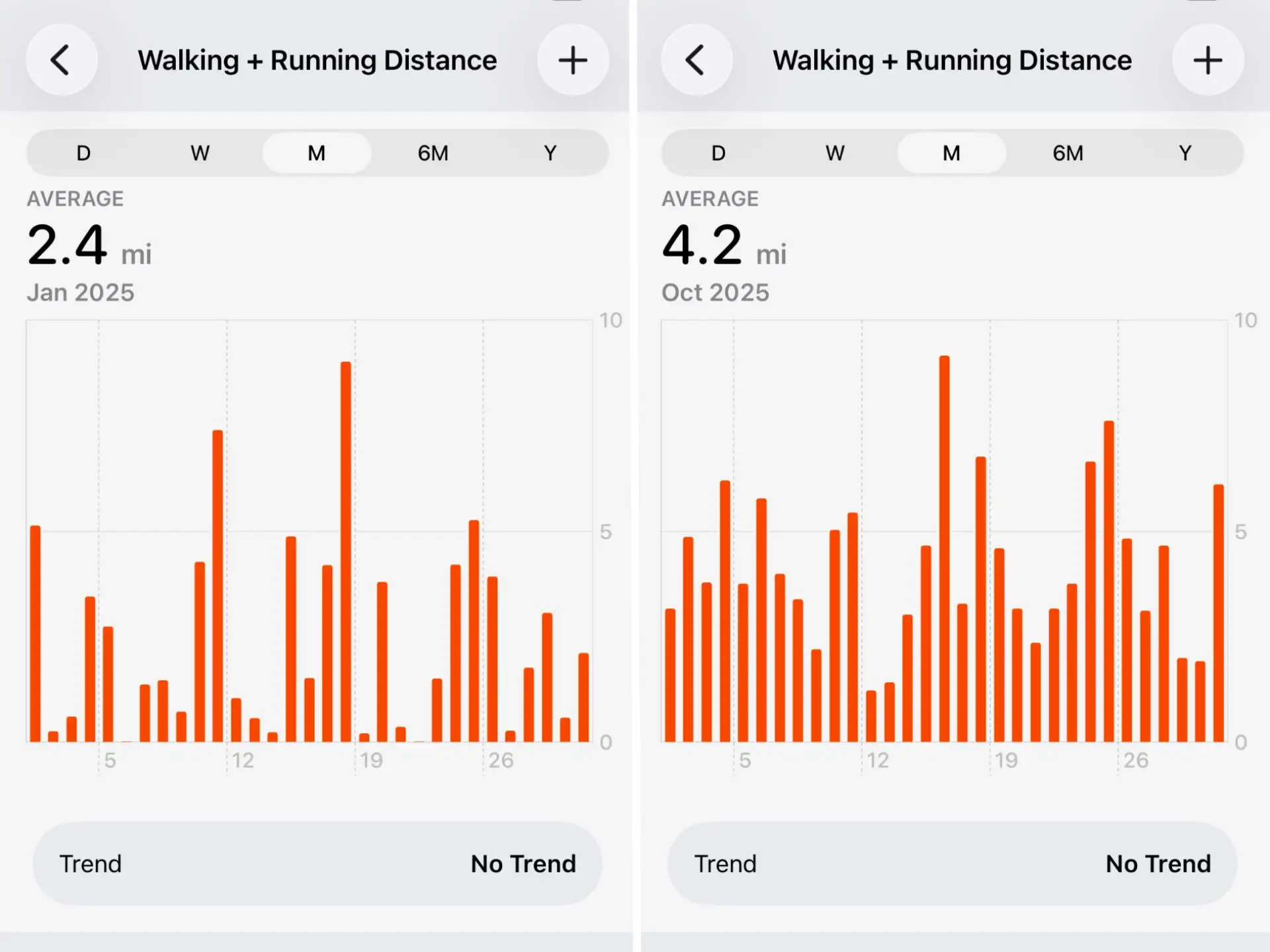Select the M segment on the October chart
The image size is (1270, 952).
951,153
